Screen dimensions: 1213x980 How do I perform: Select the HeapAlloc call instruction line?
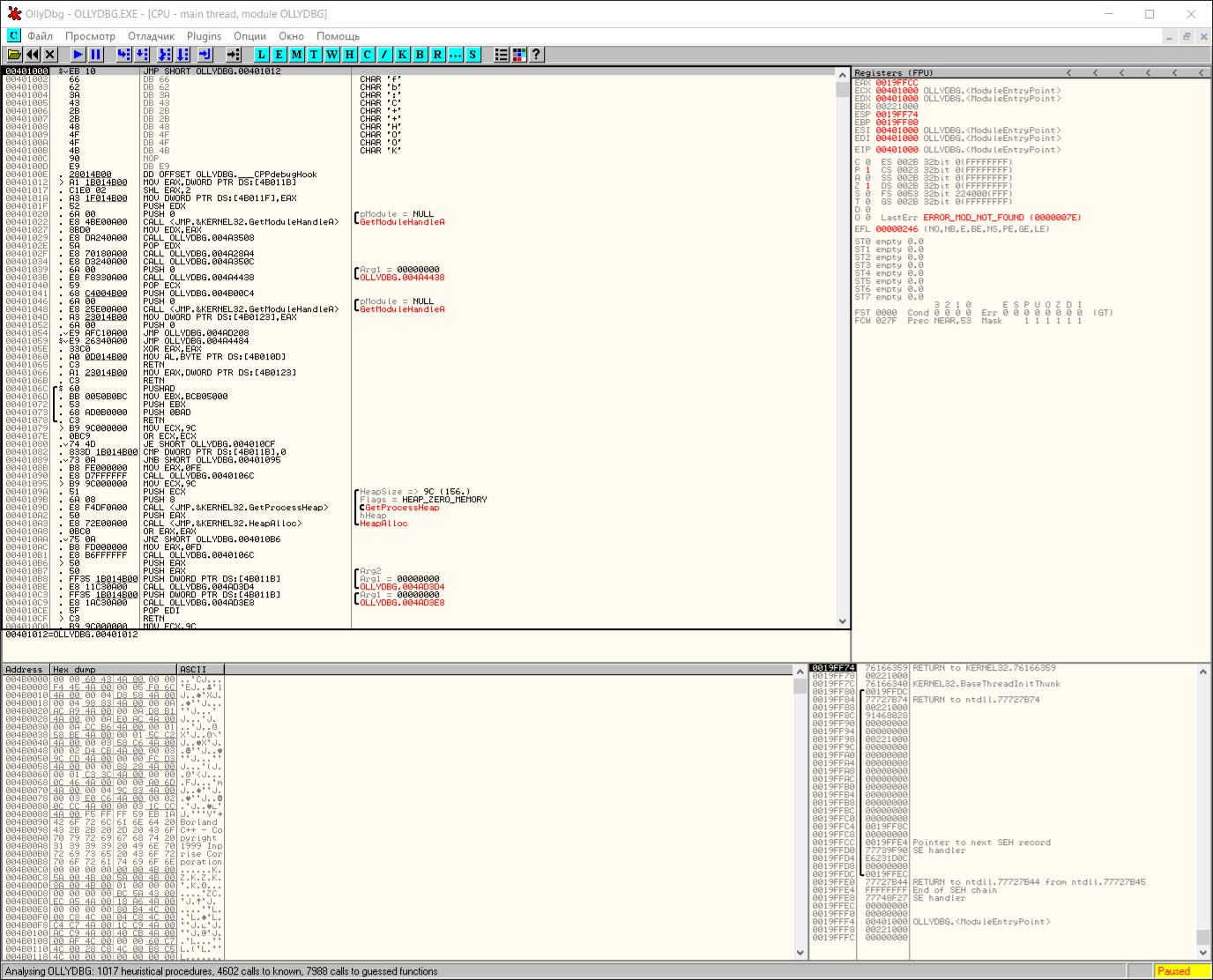[x=420, y=523]
